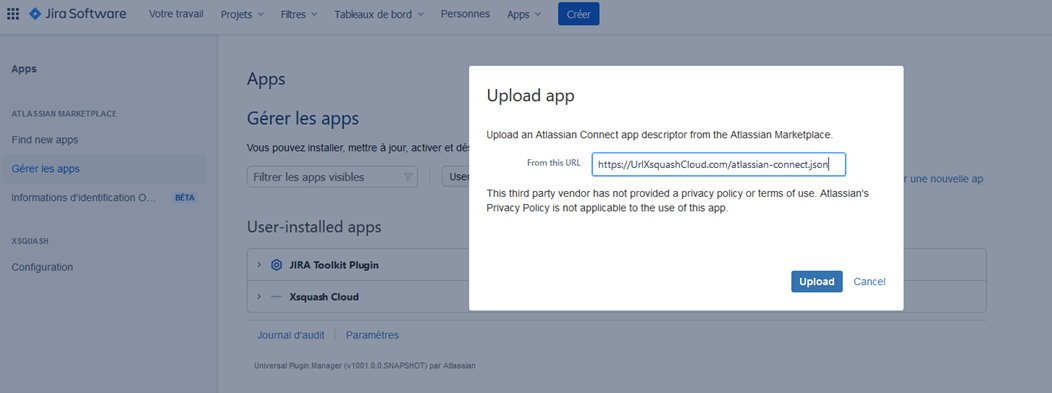Click the 'XSQUASH' sidebar section label
Screen dimensions: 1052x393
pyautogui.click(x=30, y=240)
